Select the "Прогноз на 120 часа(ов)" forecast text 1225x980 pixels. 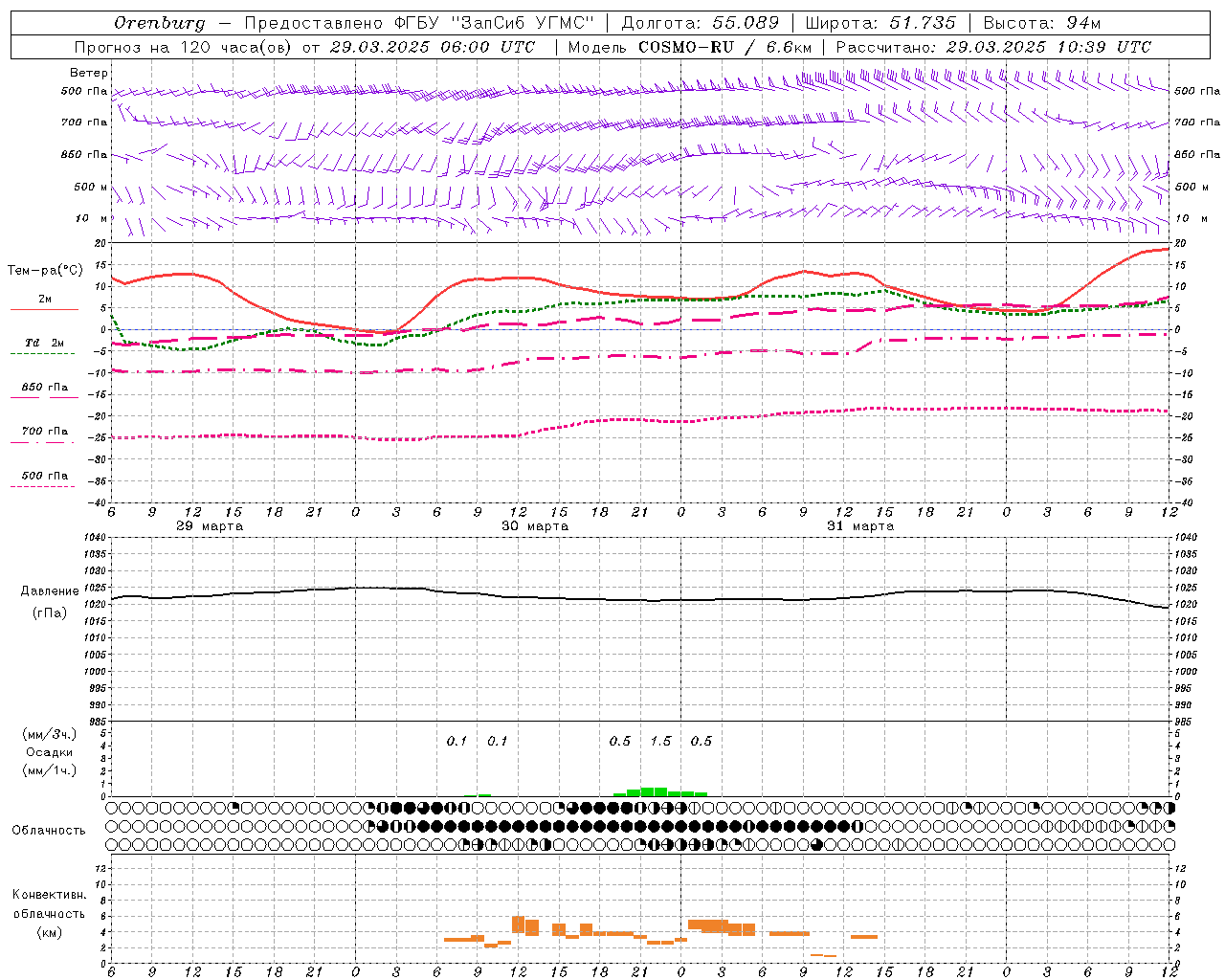point(184,47)
